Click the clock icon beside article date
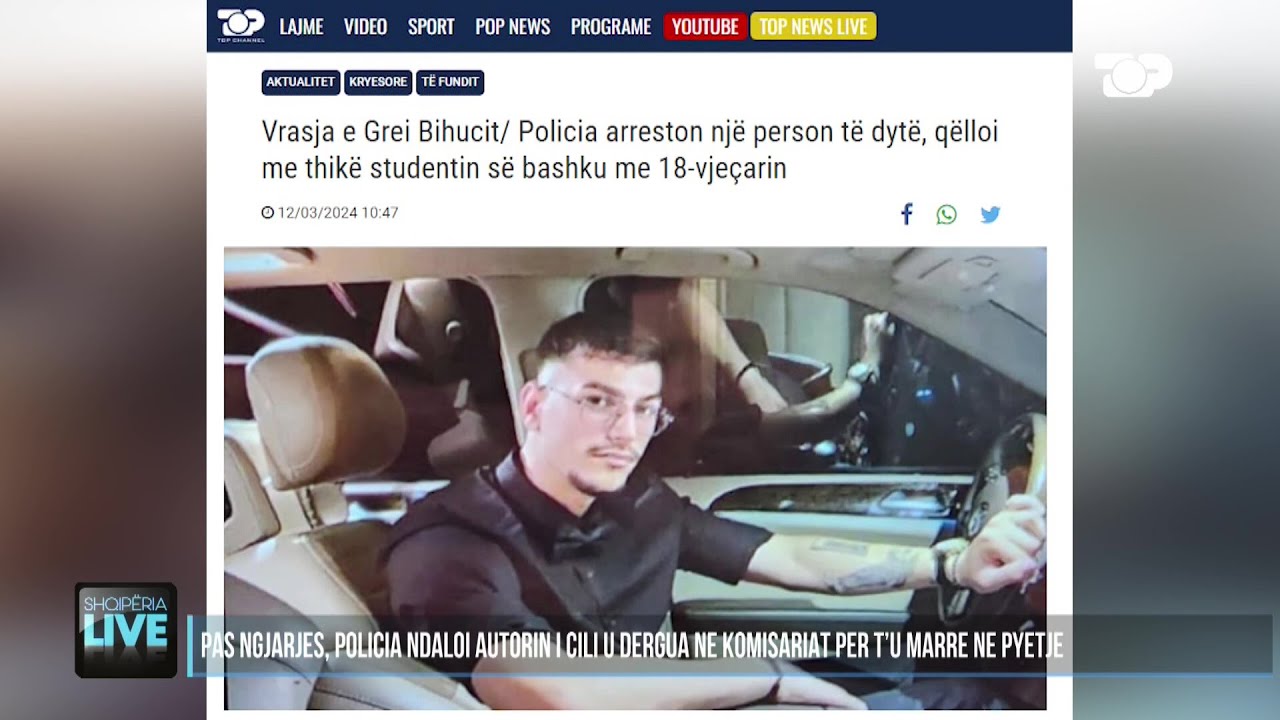This screenshot has width=1280, height=720. (267, 213)
